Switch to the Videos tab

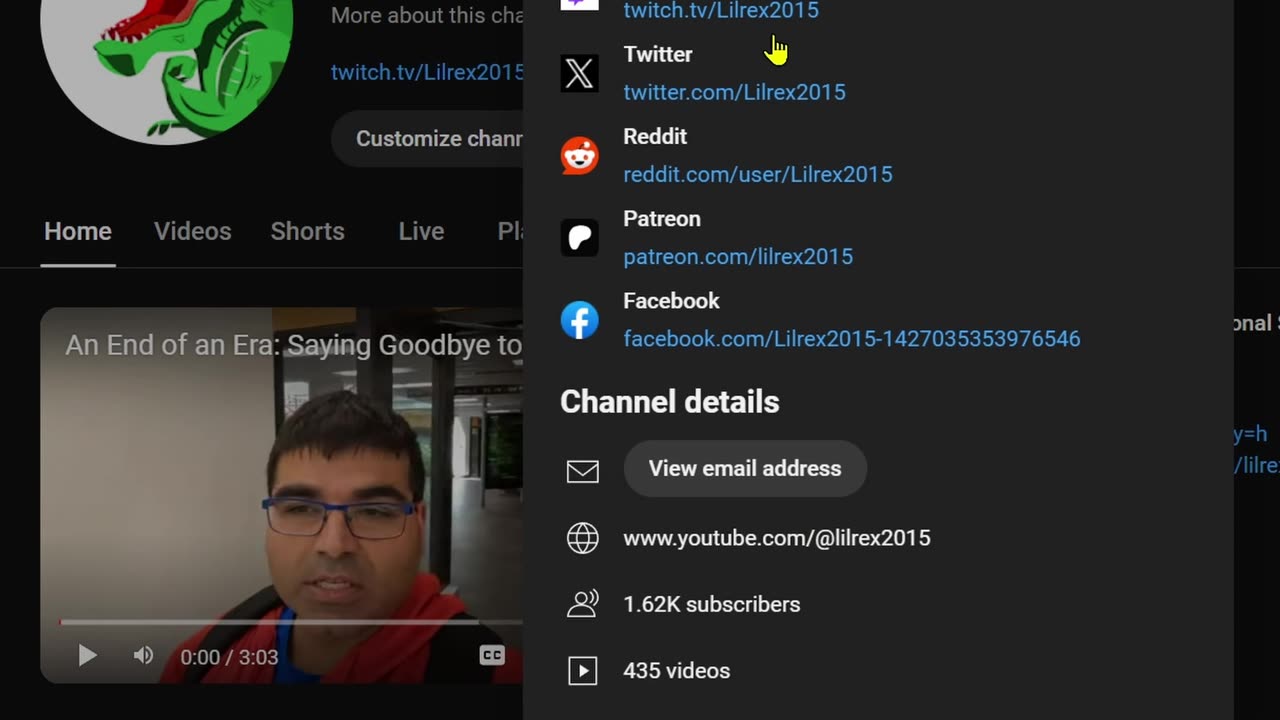click(x=192, y=232)
